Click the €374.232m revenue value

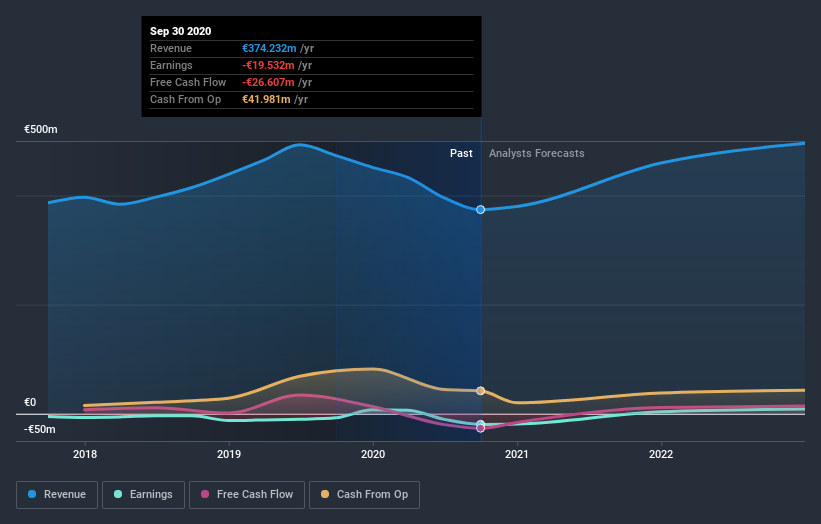point(269,48)
